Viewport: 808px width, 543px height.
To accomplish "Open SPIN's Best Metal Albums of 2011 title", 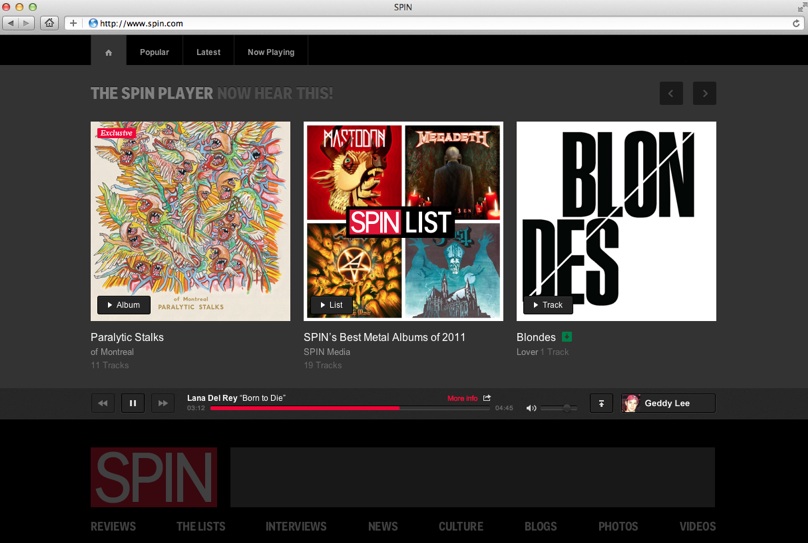I will 384,337.
